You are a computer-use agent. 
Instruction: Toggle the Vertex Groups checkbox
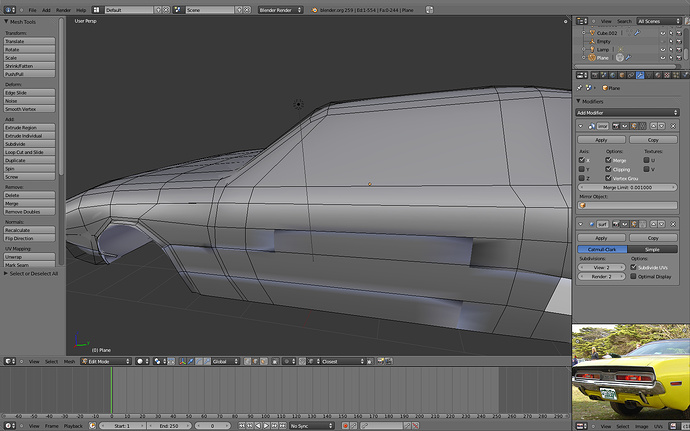point(608,178)
